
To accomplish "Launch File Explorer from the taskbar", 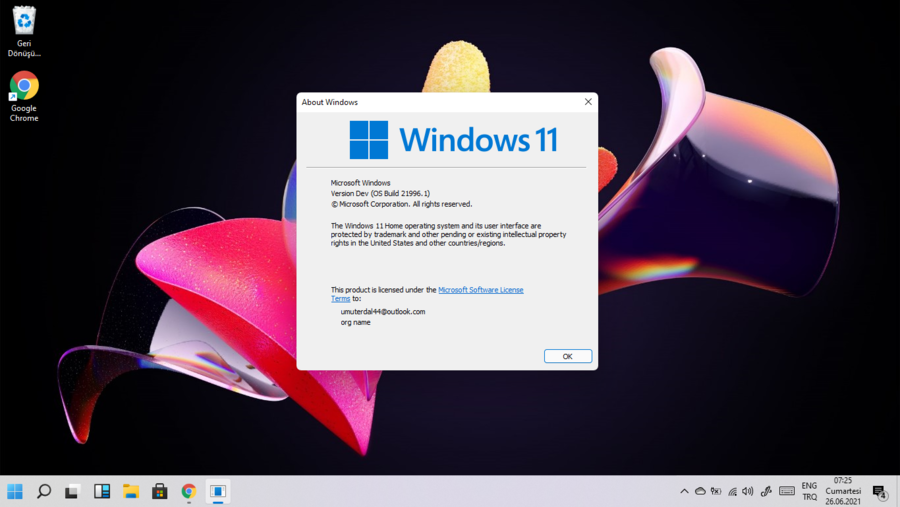I will click(131, 491).
